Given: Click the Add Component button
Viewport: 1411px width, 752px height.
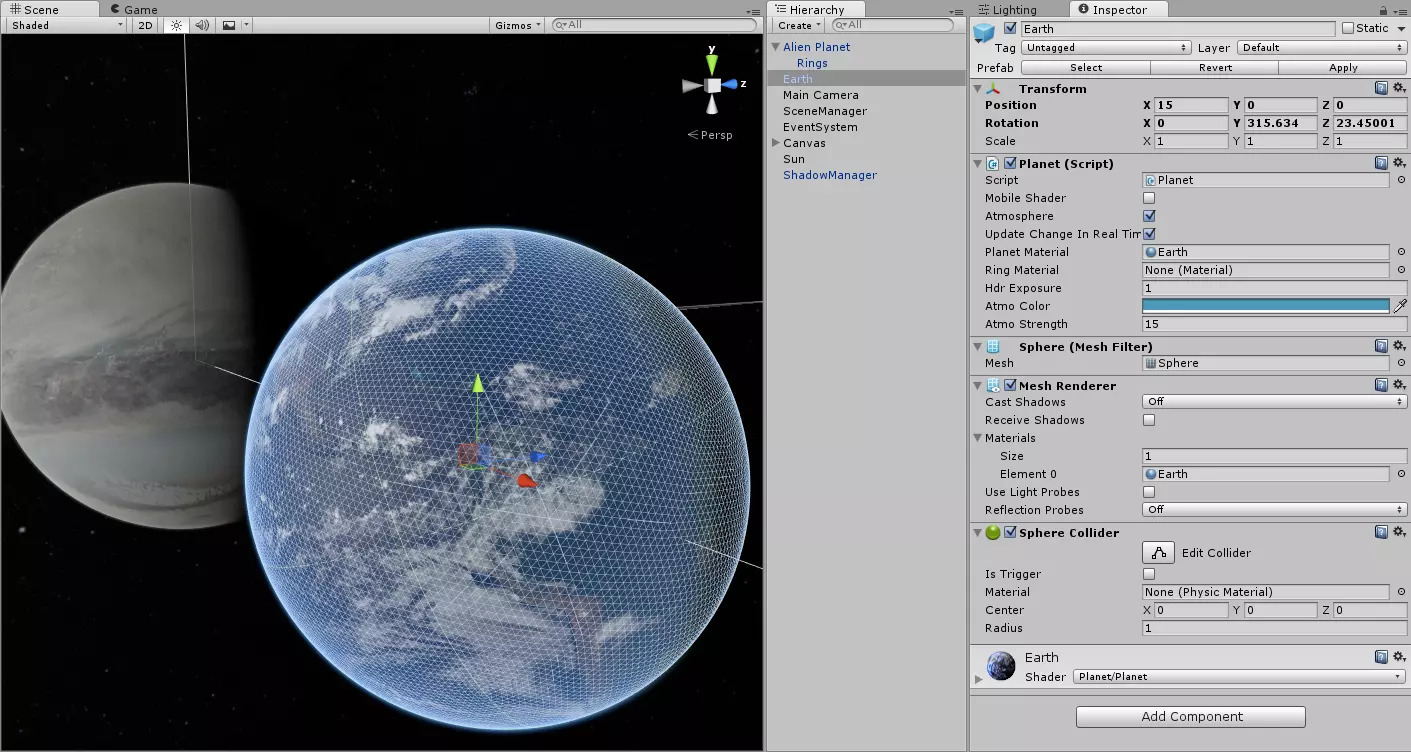Looking at the screenshot, I should tap(1189, 717).
